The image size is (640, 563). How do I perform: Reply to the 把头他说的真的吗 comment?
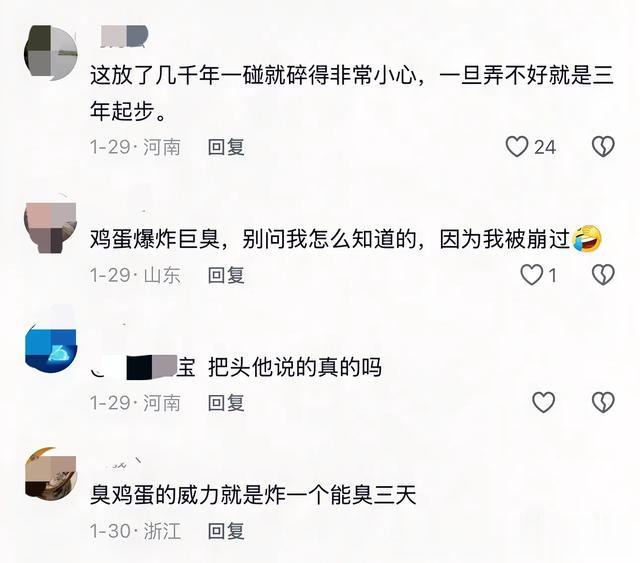226,403
